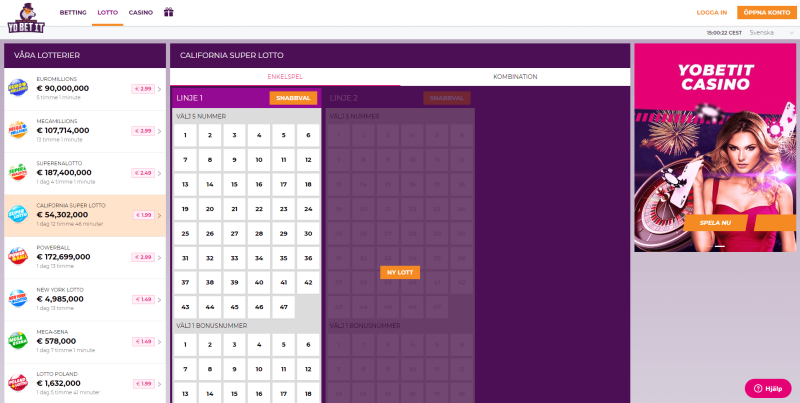
Task: Open the Casino menu item
Action: [141, 12]
